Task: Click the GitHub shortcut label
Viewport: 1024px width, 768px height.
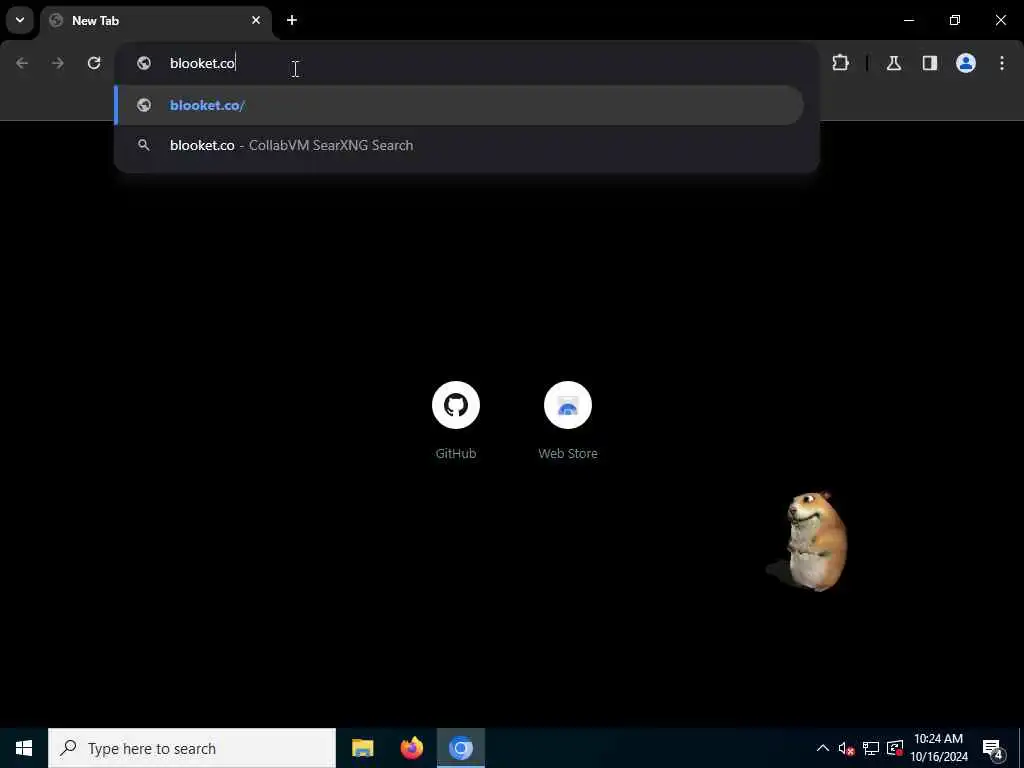Action: click(456, 453)
